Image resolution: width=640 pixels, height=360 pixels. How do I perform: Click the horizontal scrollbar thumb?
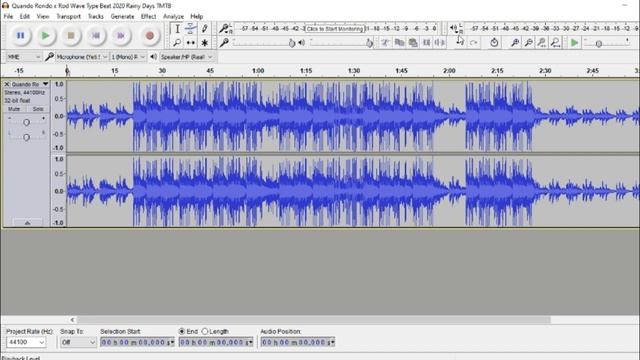[x=313, y=320]
